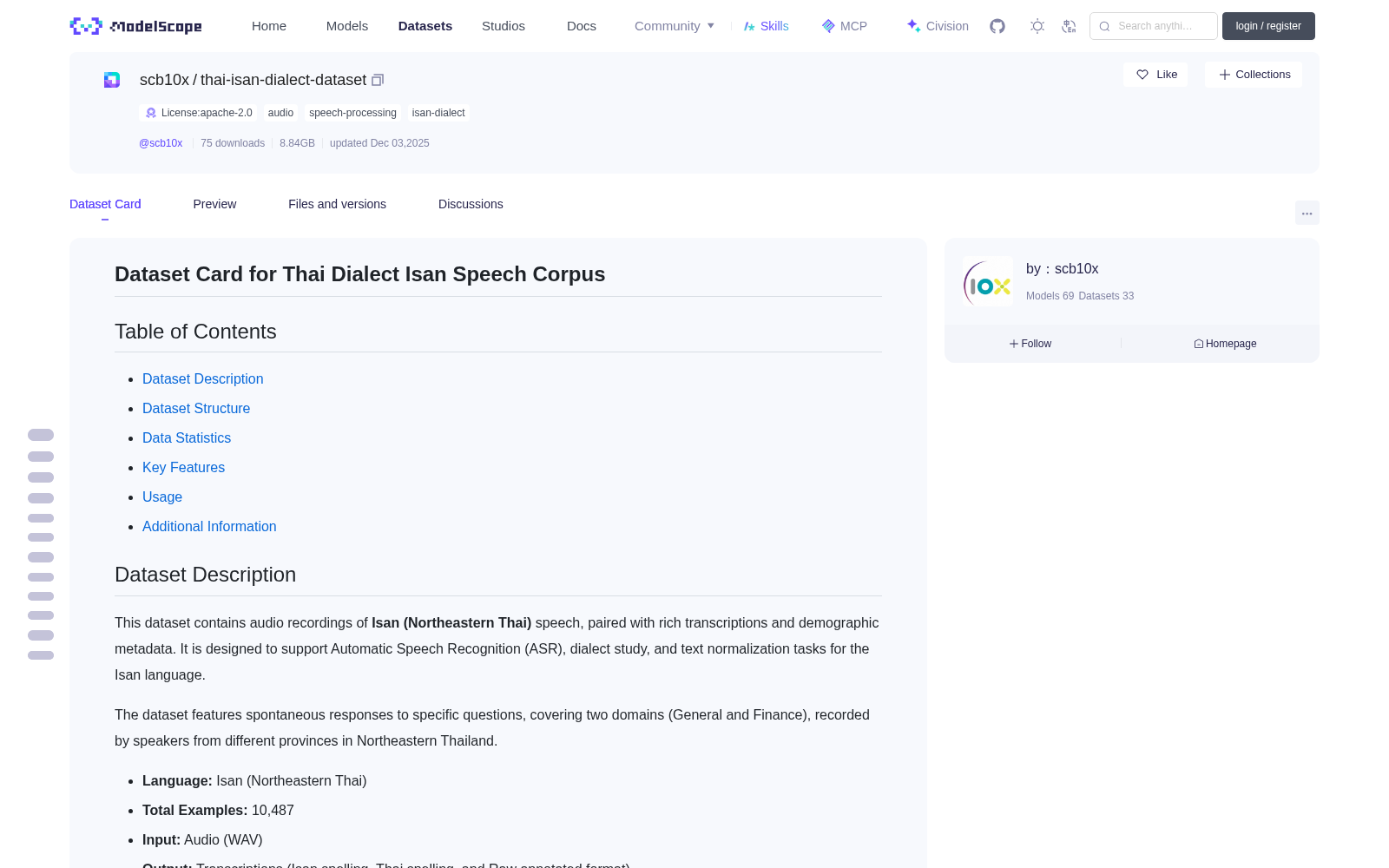Click the login / register button
Screen dimensions: 1389x868
pyautogui.click(x=1268, y=26)
